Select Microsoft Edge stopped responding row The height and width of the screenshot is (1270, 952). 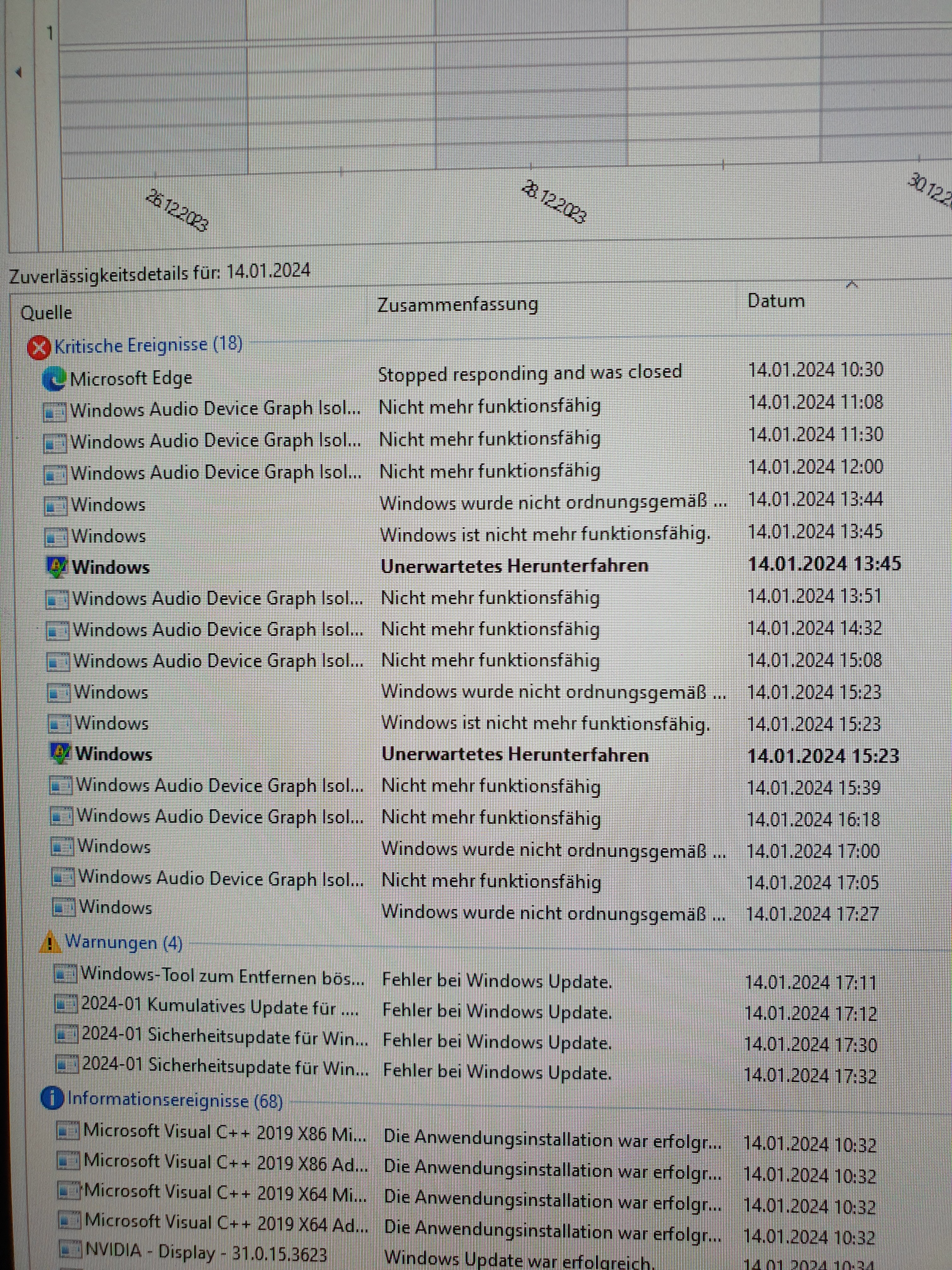tap(529, 373)
